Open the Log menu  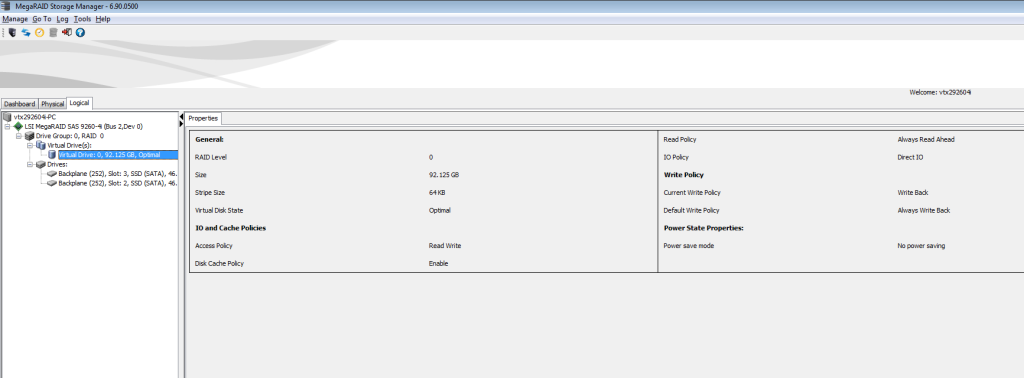63,19
